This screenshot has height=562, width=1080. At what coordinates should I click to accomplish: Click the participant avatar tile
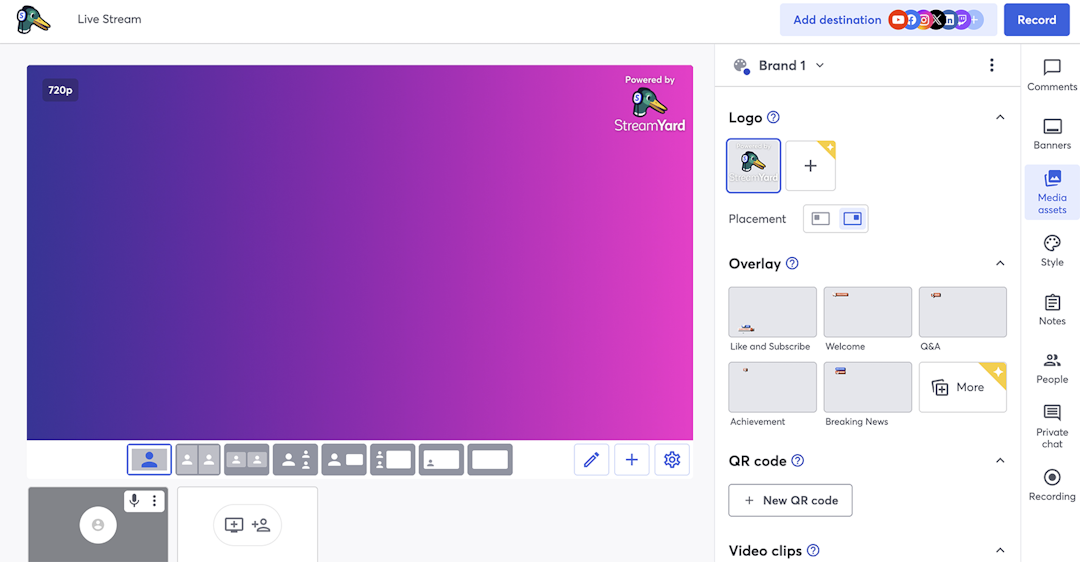[98, 525]
